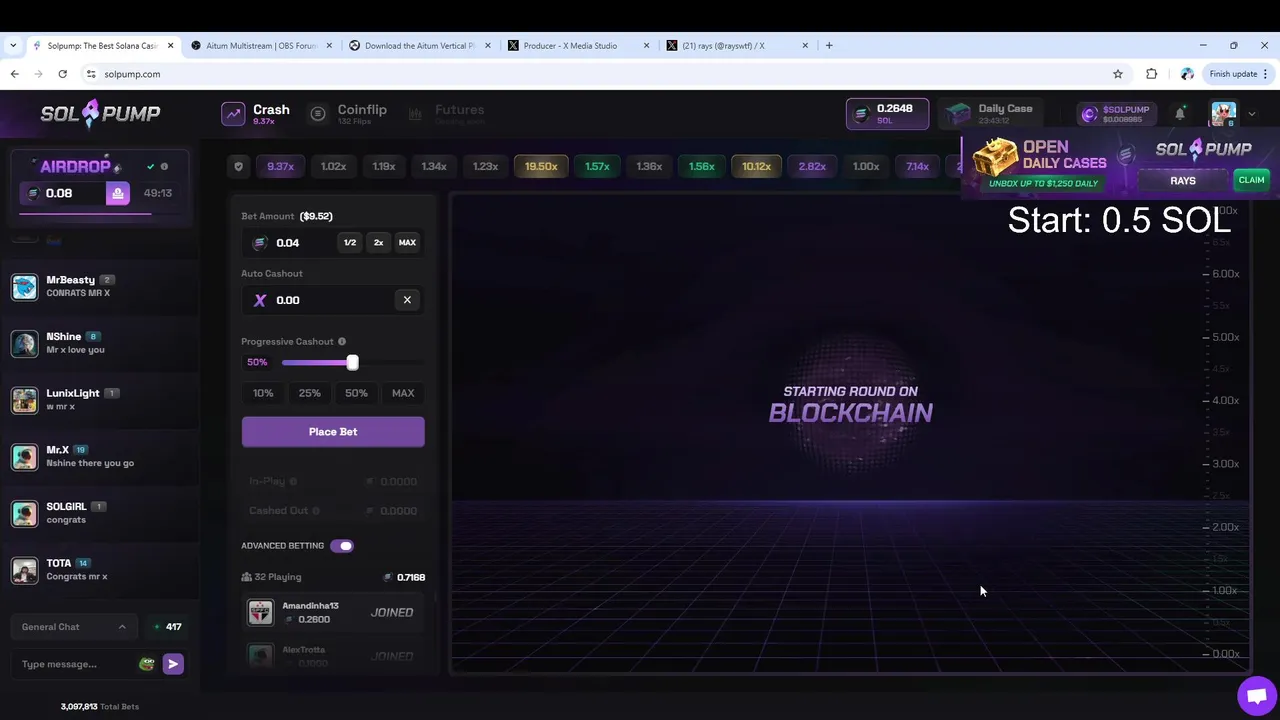
Task: Click the Progressive Cashout info icon
Action: [x=342, y=342]
